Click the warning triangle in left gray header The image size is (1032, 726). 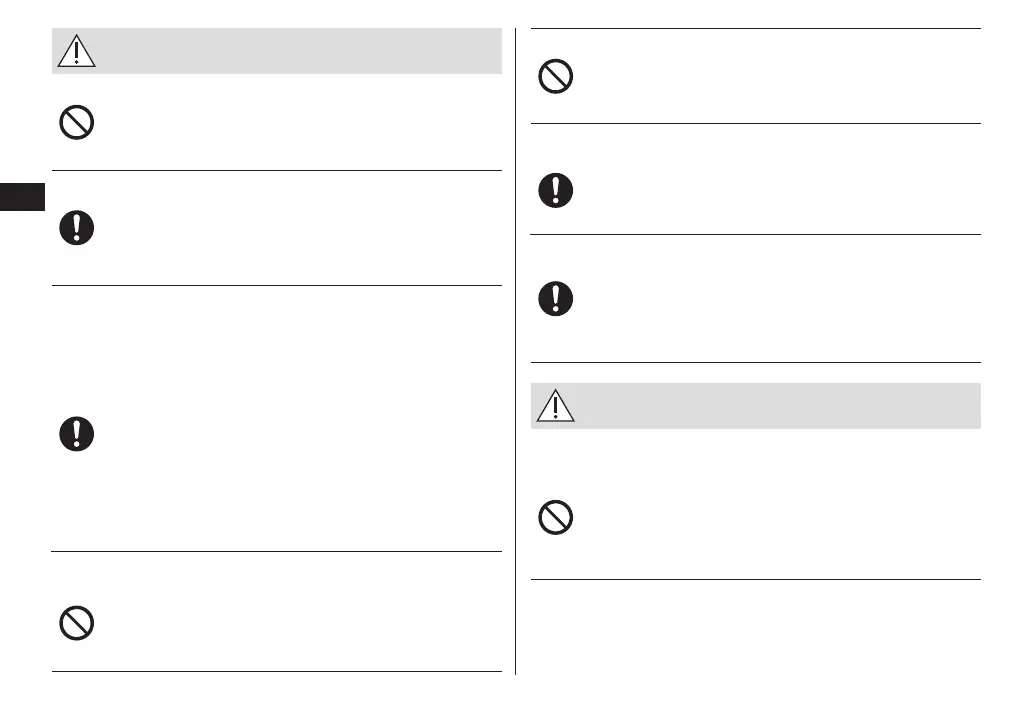pyautogui.click(x=77, y=50)
